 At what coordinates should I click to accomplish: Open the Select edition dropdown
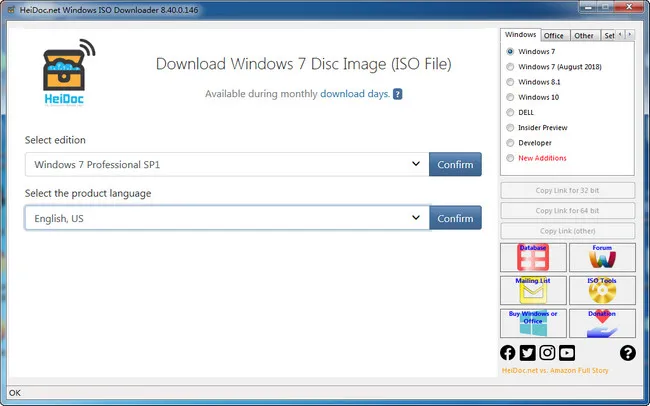pos(227,164)
